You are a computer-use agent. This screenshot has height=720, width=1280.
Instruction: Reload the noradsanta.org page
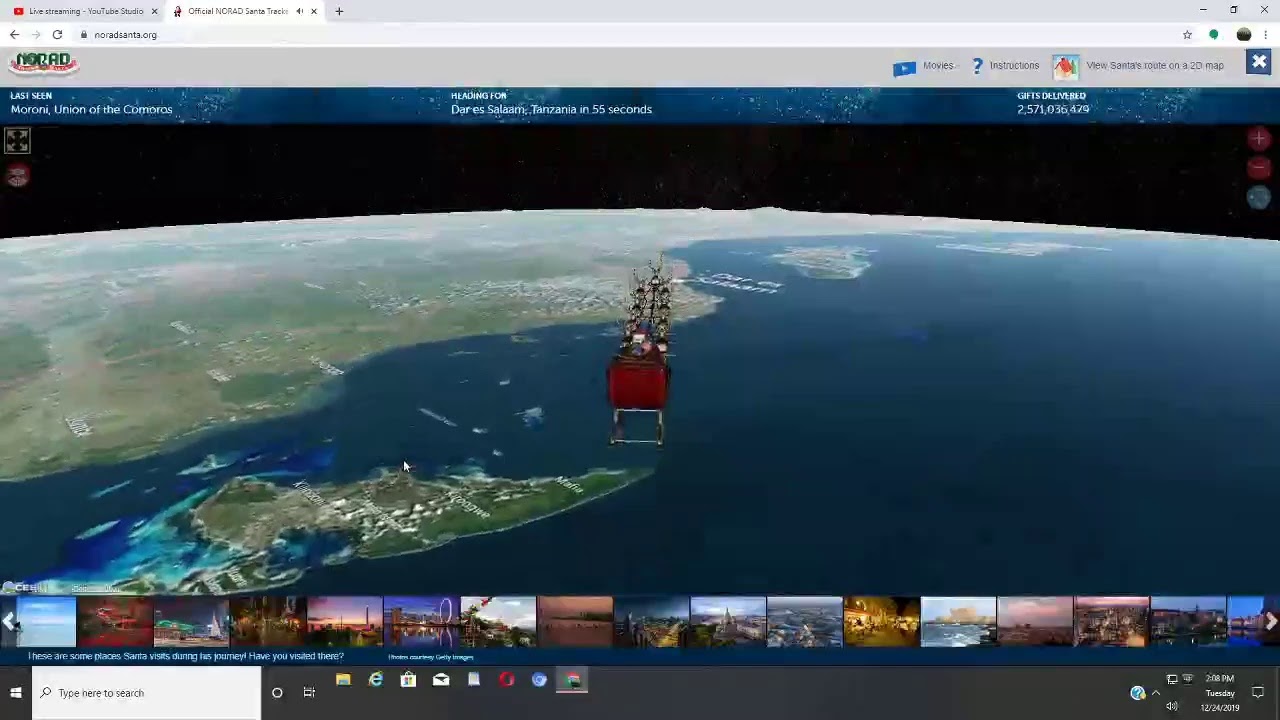57,35
